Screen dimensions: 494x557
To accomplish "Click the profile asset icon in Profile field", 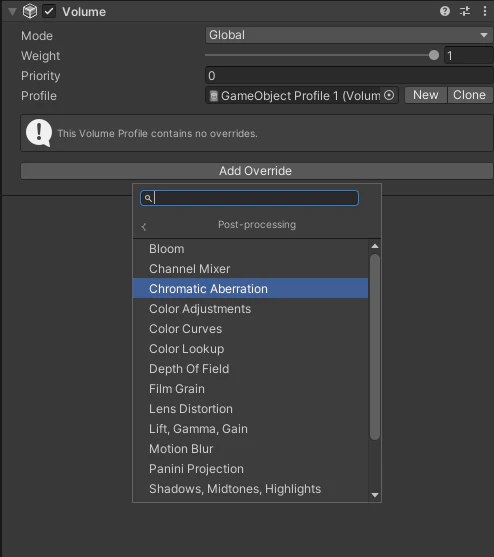I will pos(213,96).
